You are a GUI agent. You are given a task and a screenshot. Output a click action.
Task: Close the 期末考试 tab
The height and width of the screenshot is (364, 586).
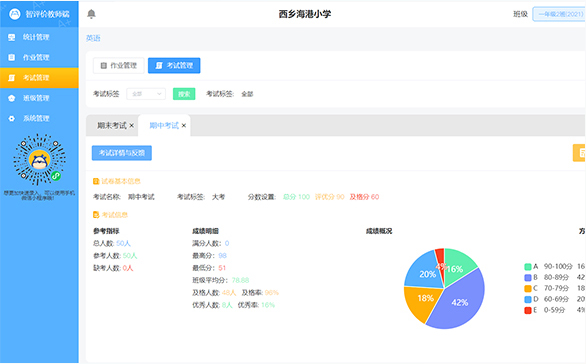click(132, 126)
